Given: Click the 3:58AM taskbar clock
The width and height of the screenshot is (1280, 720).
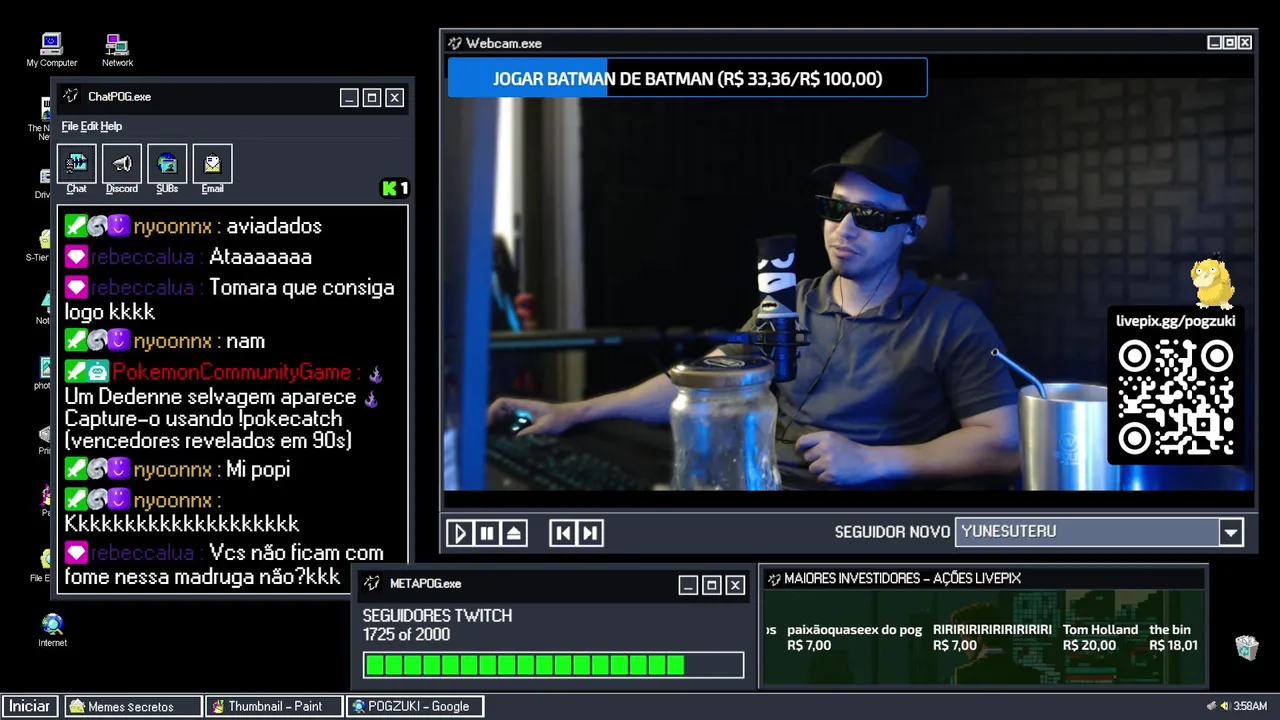Looking at the screenshot, I should 1250,706.
